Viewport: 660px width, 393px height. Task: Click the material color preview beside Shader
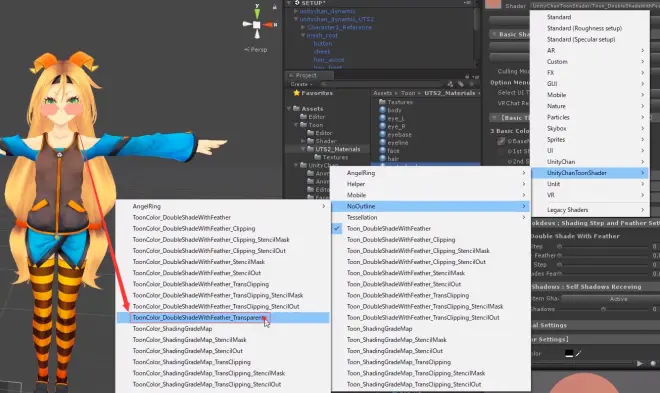coord(493,4)
